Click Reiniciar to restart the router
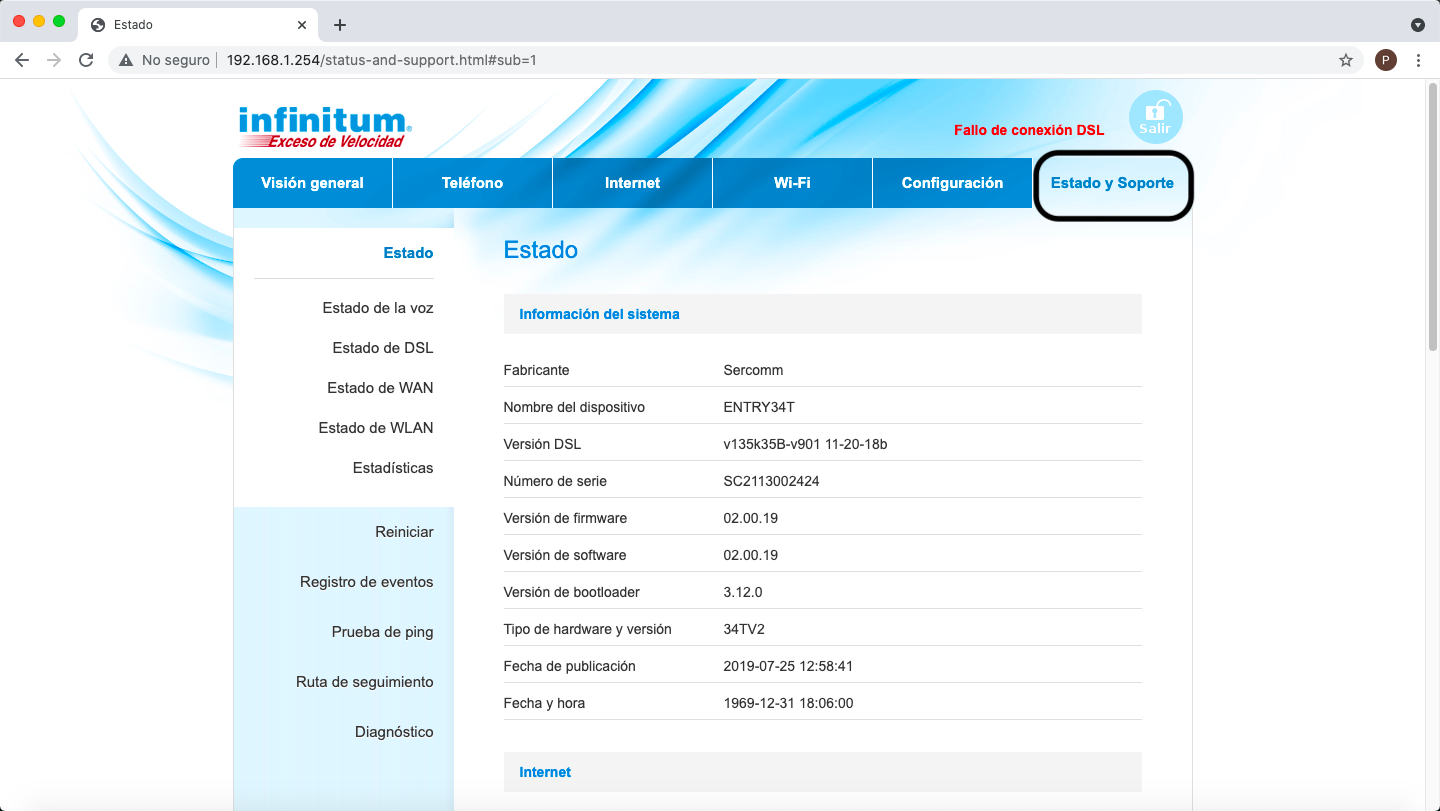1440x811 pixels. 404,531
